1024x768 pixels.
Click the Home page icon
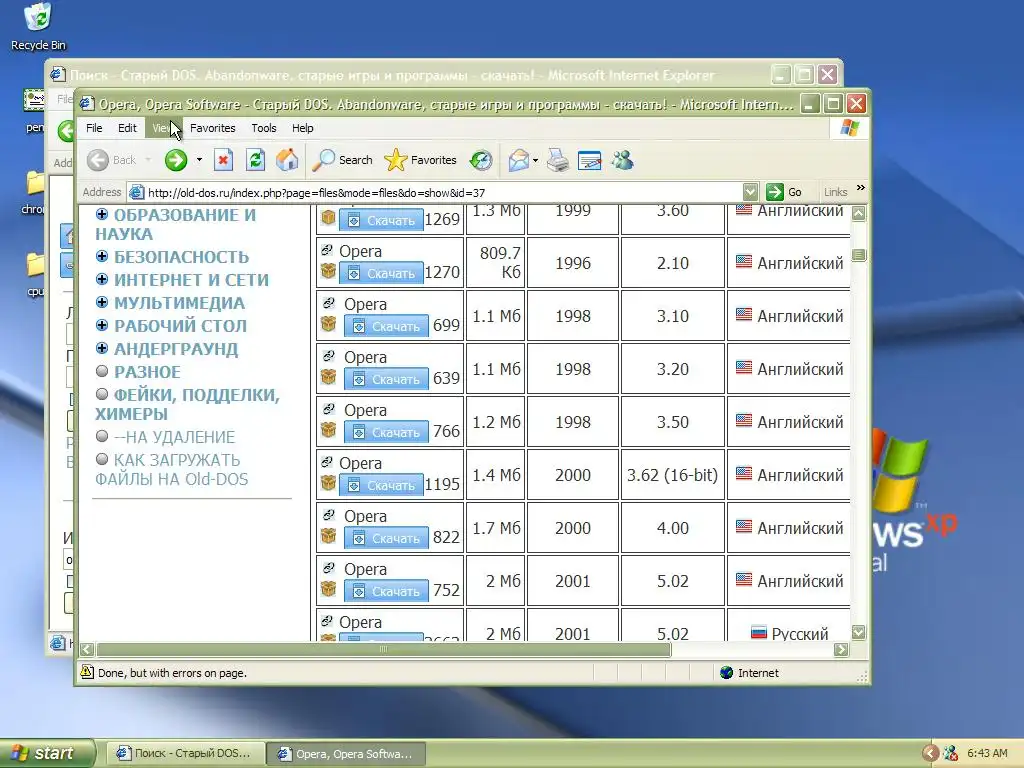287,160
